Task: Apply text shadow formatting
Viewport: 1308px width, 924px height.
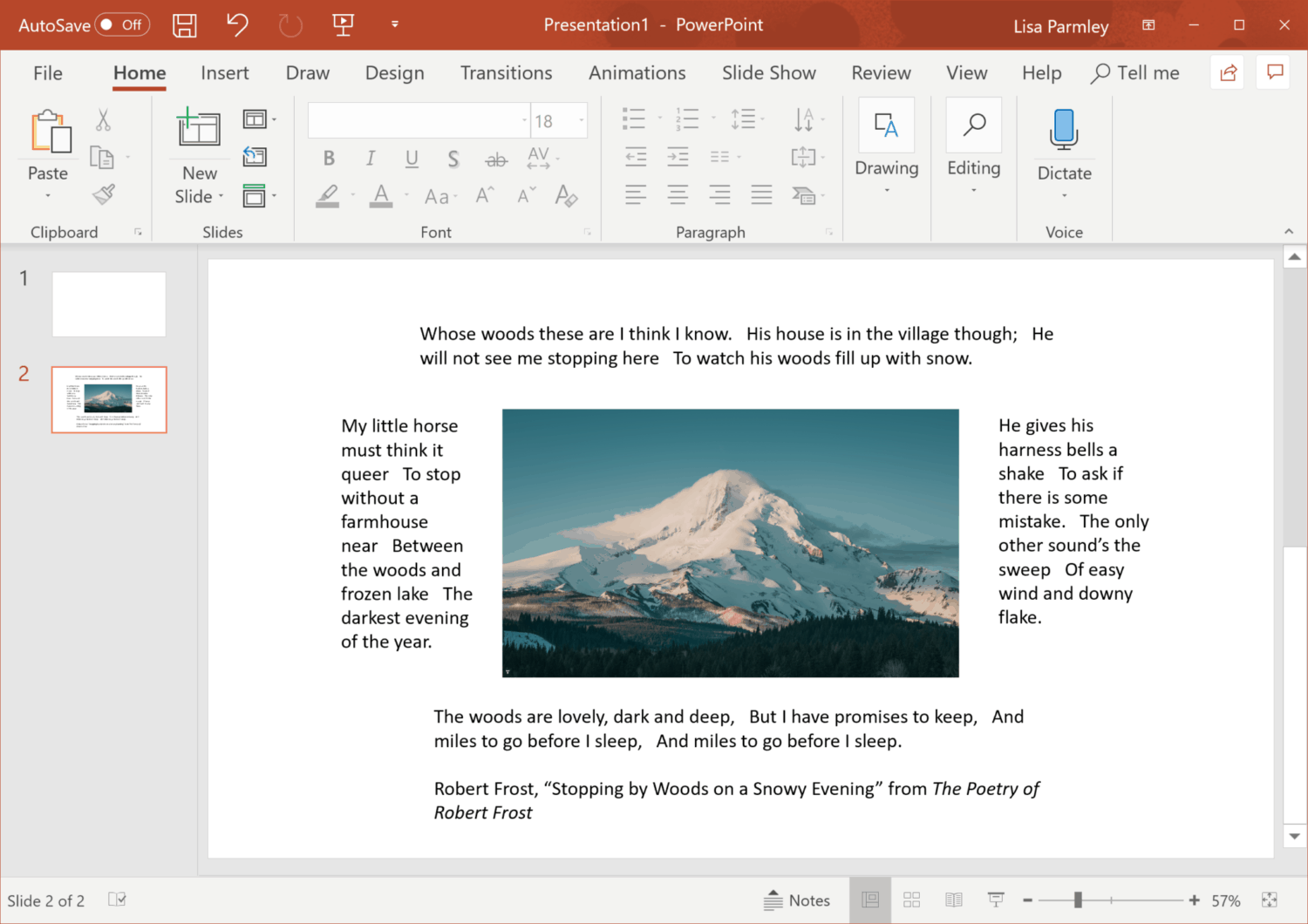Action: point(453,159)
